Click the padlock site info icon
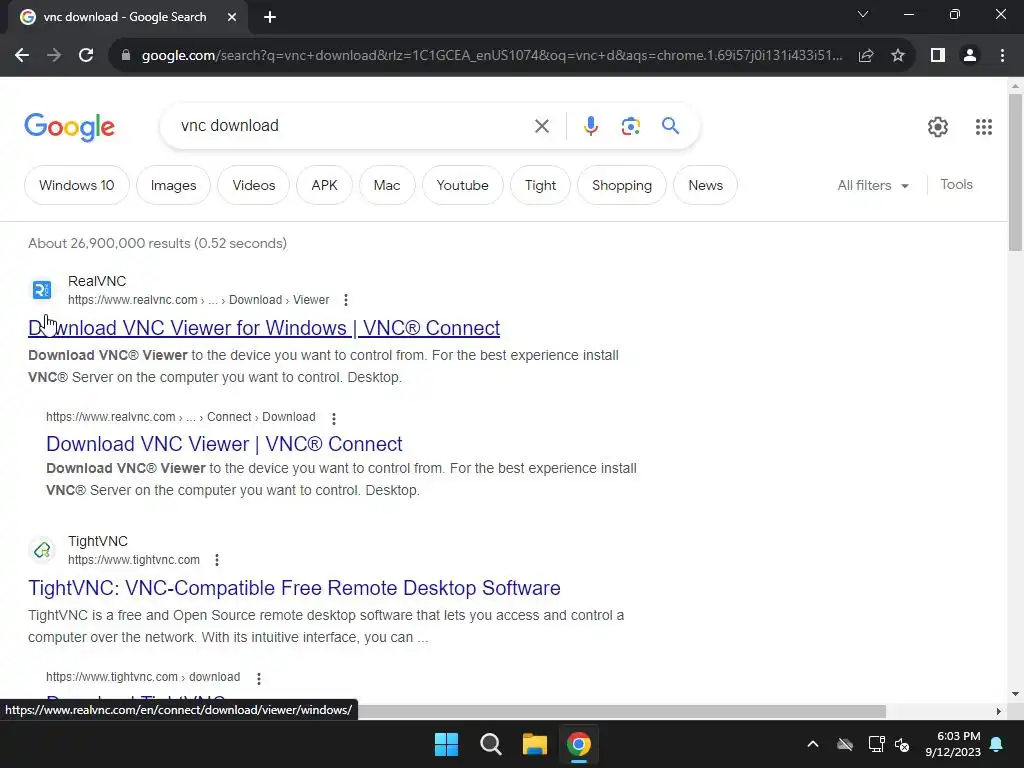The image size is (1024, 768). [x=126, y=56]
